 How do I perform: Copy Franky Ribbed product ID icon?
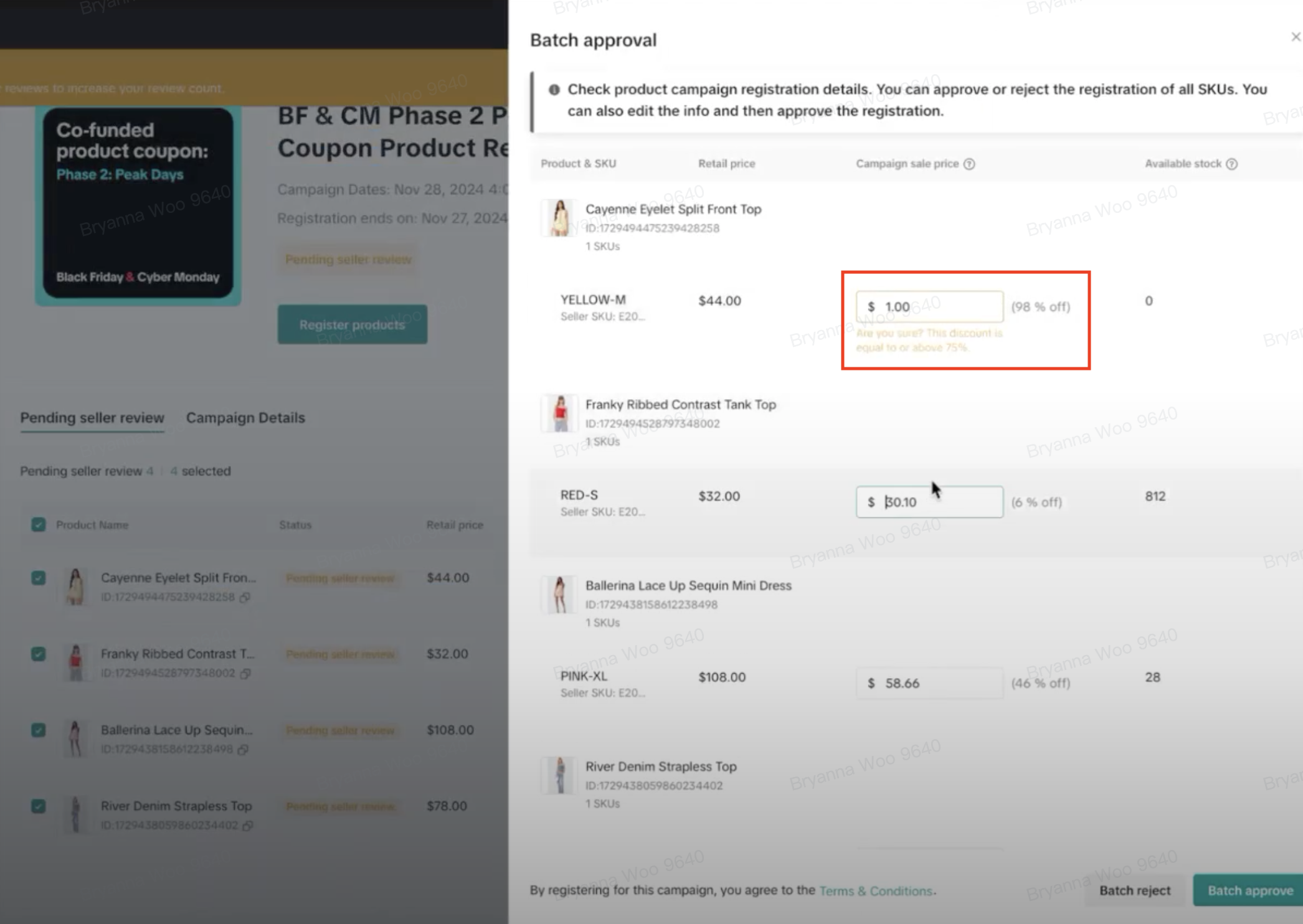click(245, 673)
